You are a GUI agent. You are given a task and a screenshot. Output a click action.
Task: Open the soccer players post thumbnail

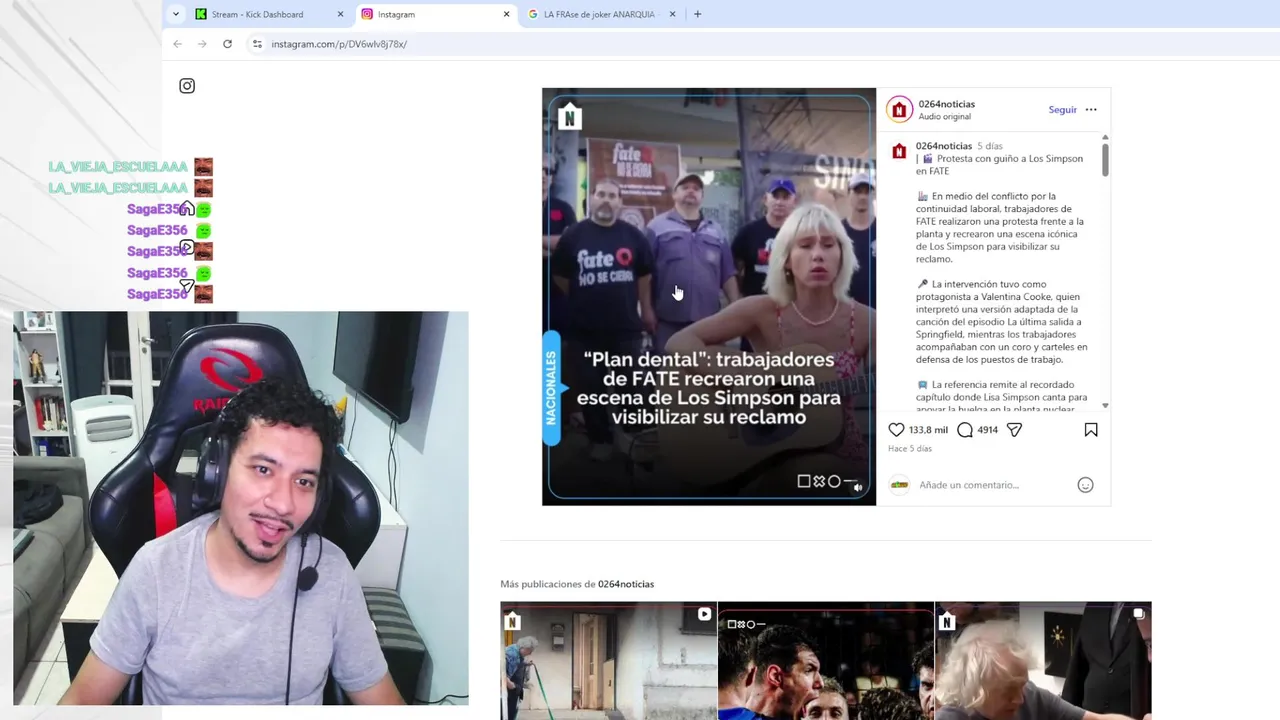click(825, 661)
